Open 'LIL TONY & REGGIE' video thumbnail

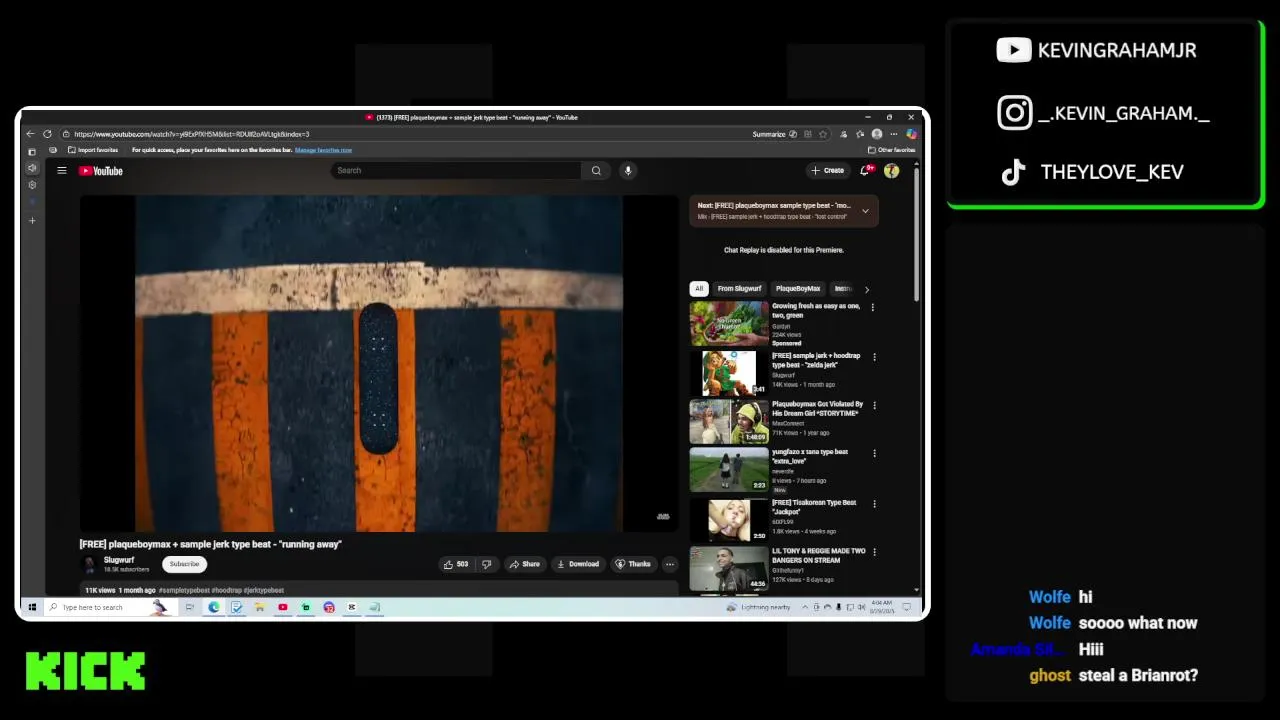[729, 569]
